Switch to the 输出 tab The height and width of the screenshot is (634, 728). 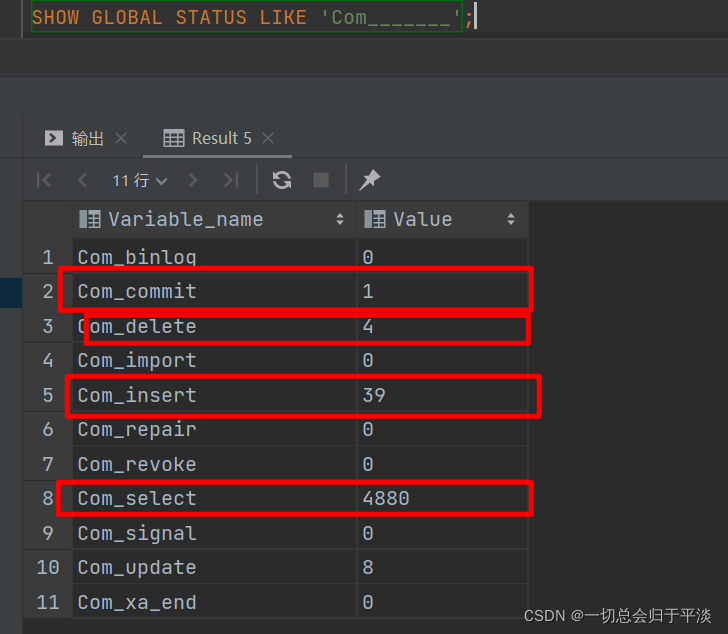tap(87, 139)
